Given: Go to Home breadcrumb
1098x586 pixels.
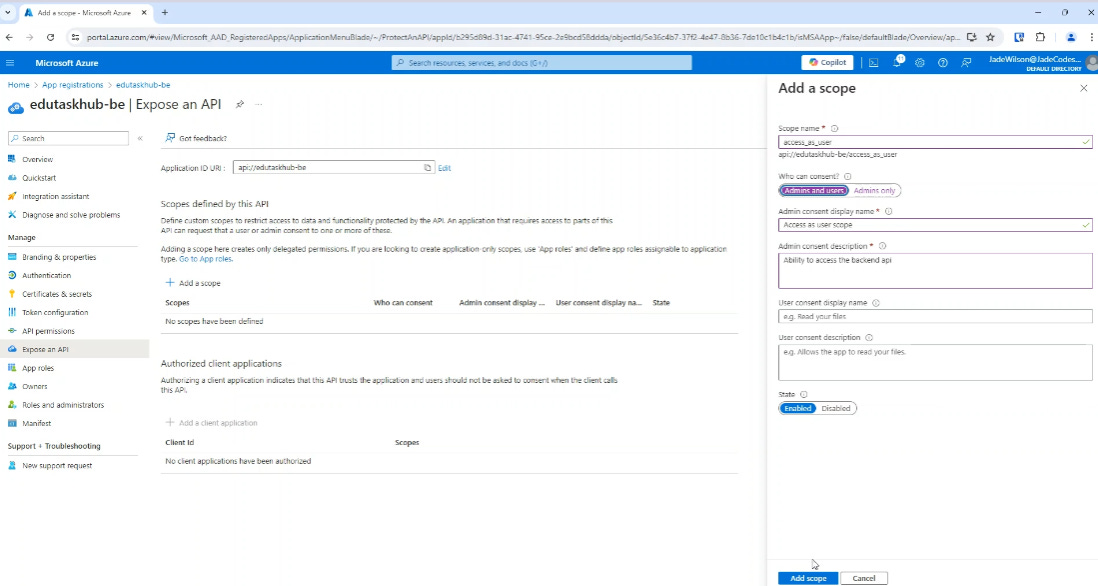Looking at the screenshot, I should coord(18,85).
